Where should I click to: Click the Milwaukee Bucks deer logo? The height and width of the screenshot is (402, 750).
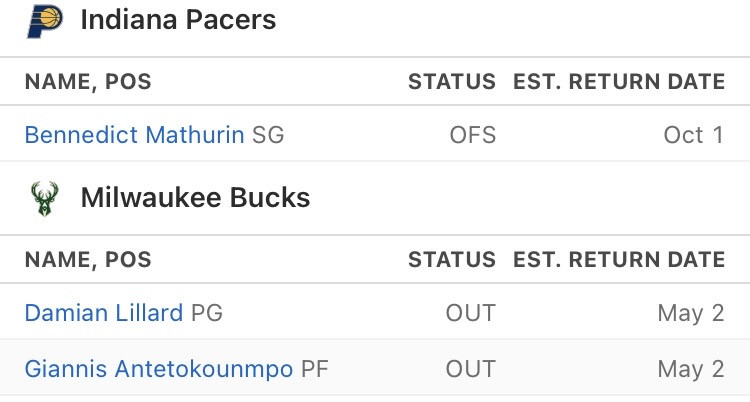(x=44, y=199)
